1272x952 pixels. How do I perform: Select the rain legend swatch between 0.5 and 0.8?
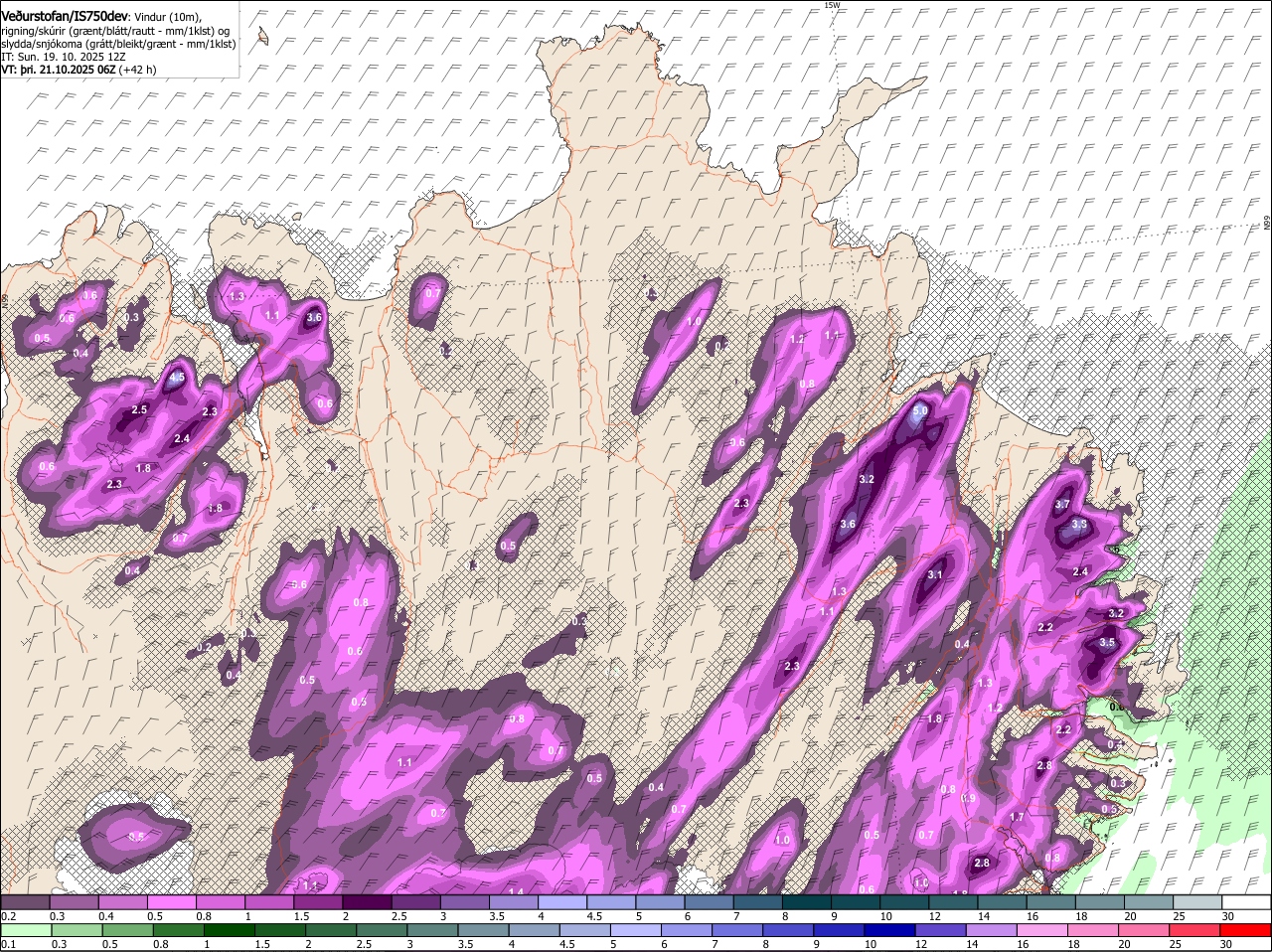point(127,931)
